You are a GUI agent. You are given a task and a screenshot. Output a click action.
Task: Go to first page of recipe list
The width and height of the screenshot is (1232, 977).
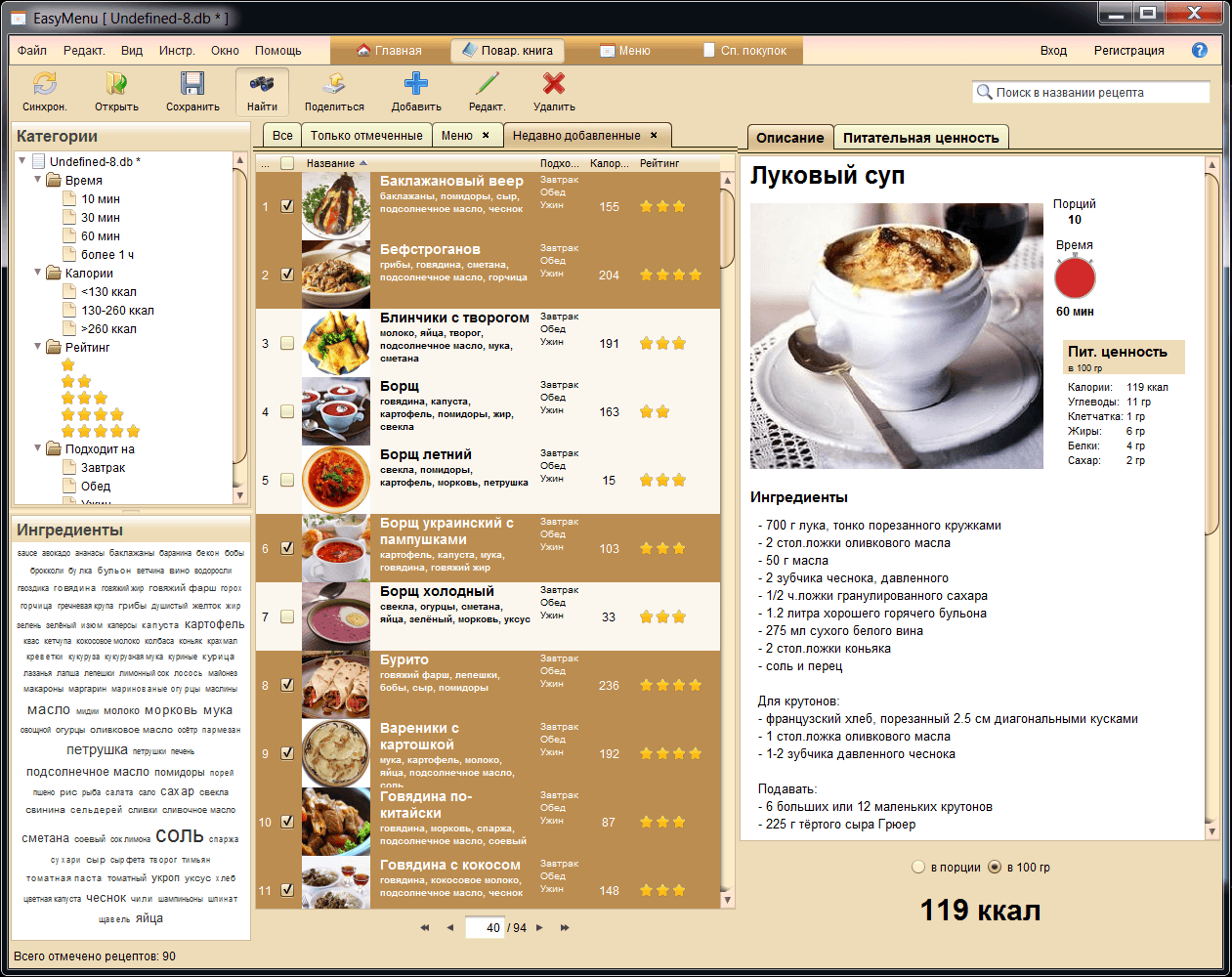[425, 927]
